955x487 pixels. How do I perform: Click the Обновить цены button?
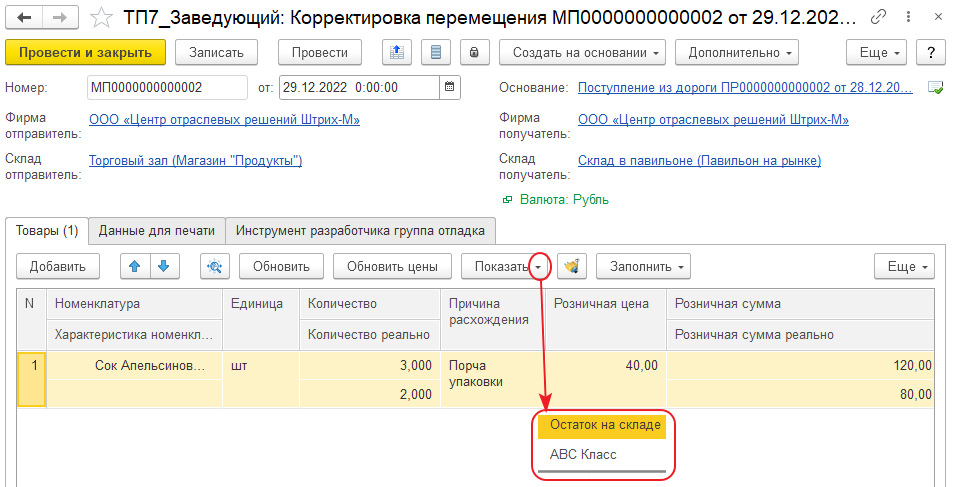392,266
